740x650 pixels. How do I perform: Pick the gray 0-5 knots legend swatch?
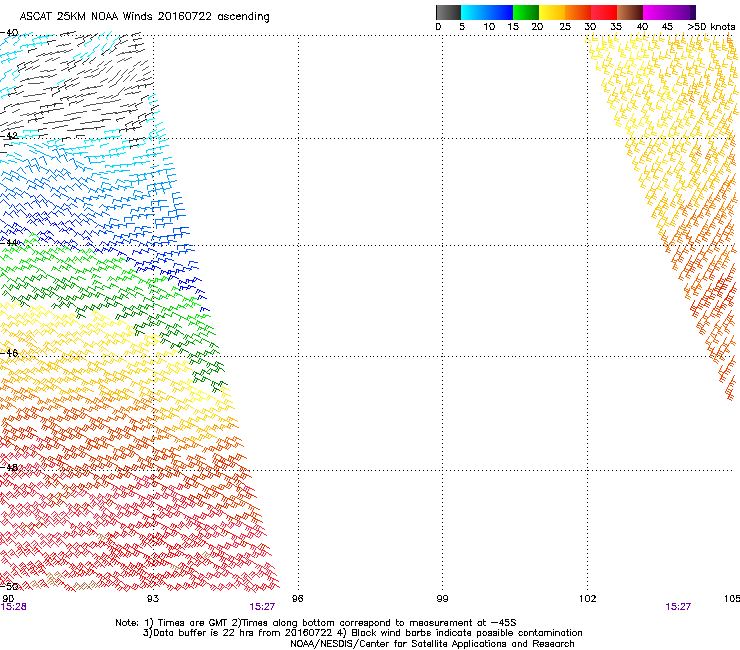pos(448,12)
